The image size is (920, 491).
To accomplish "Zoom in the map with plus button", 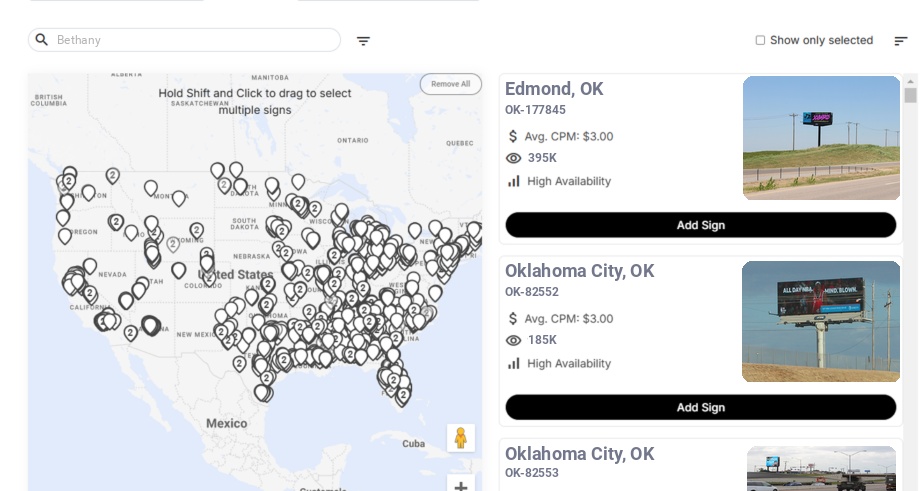I will click(x=460, y=486).
